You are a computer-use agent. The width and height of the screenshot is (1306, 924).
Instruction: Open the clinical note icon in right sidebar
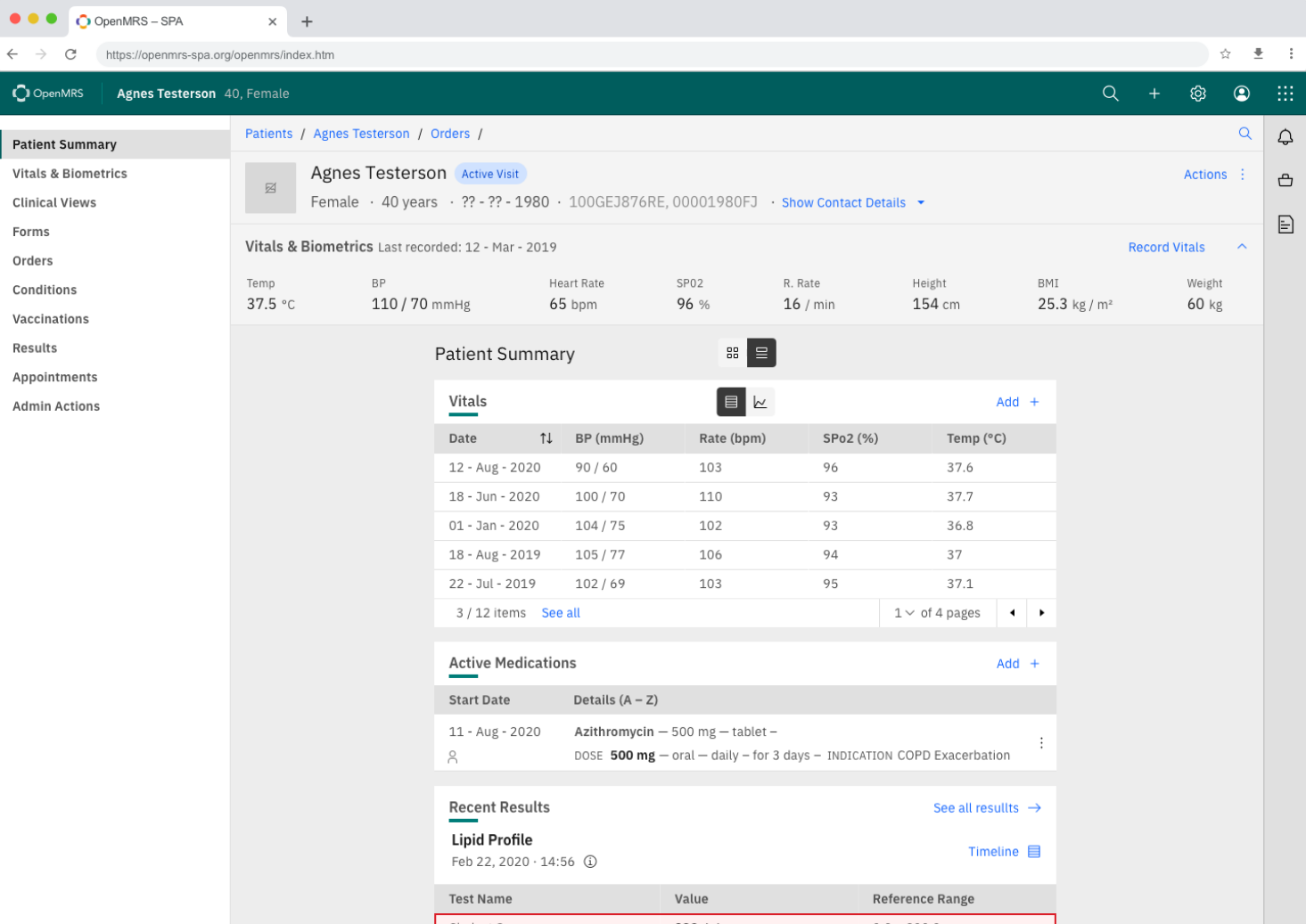[x=1285, y=224]
